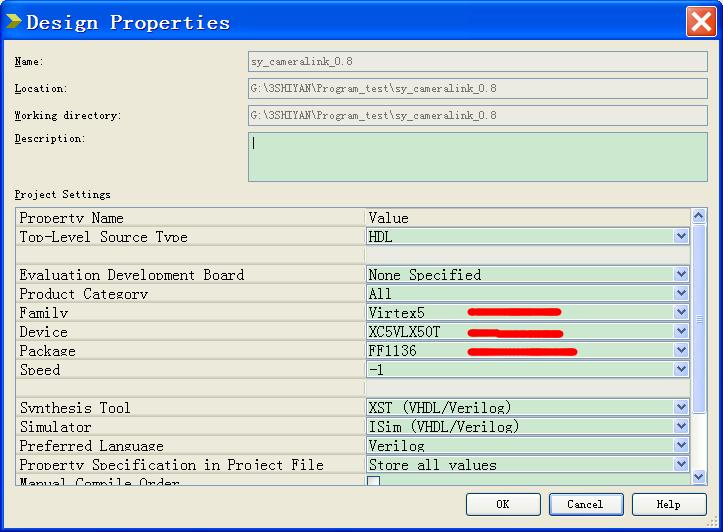Select the Top-Level Source Type row label

click(x=103, y=237)
